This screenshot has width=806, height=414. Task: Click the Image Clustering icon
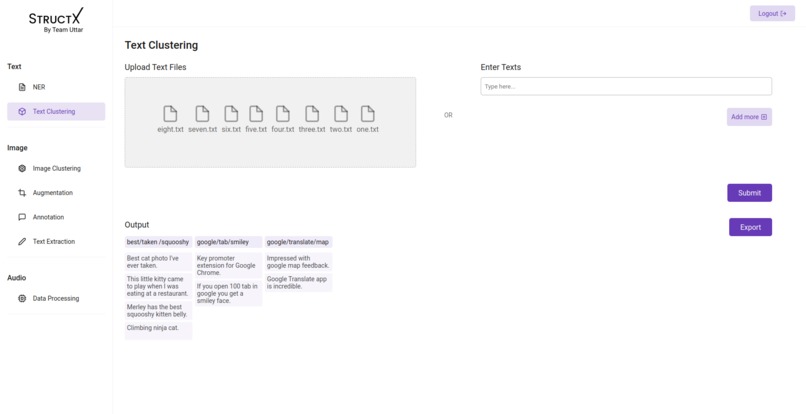point(22,168)
